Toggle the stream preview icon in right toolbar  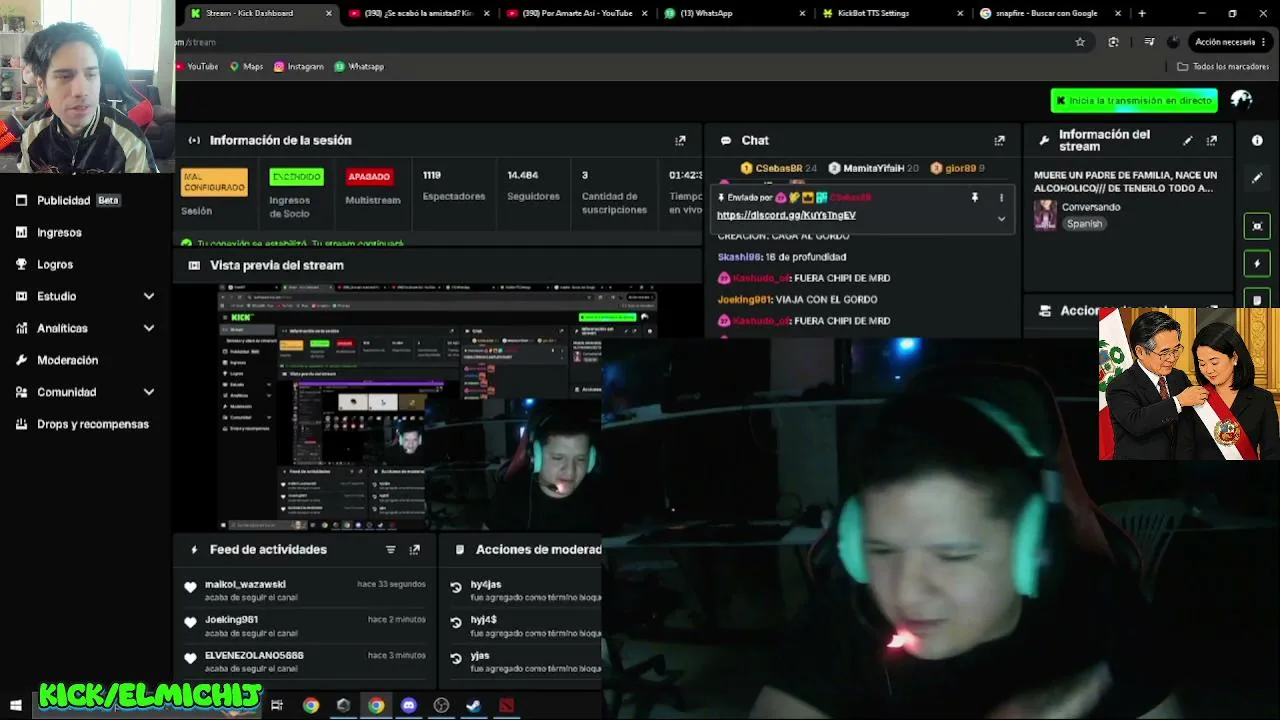tap(1258, 226)
